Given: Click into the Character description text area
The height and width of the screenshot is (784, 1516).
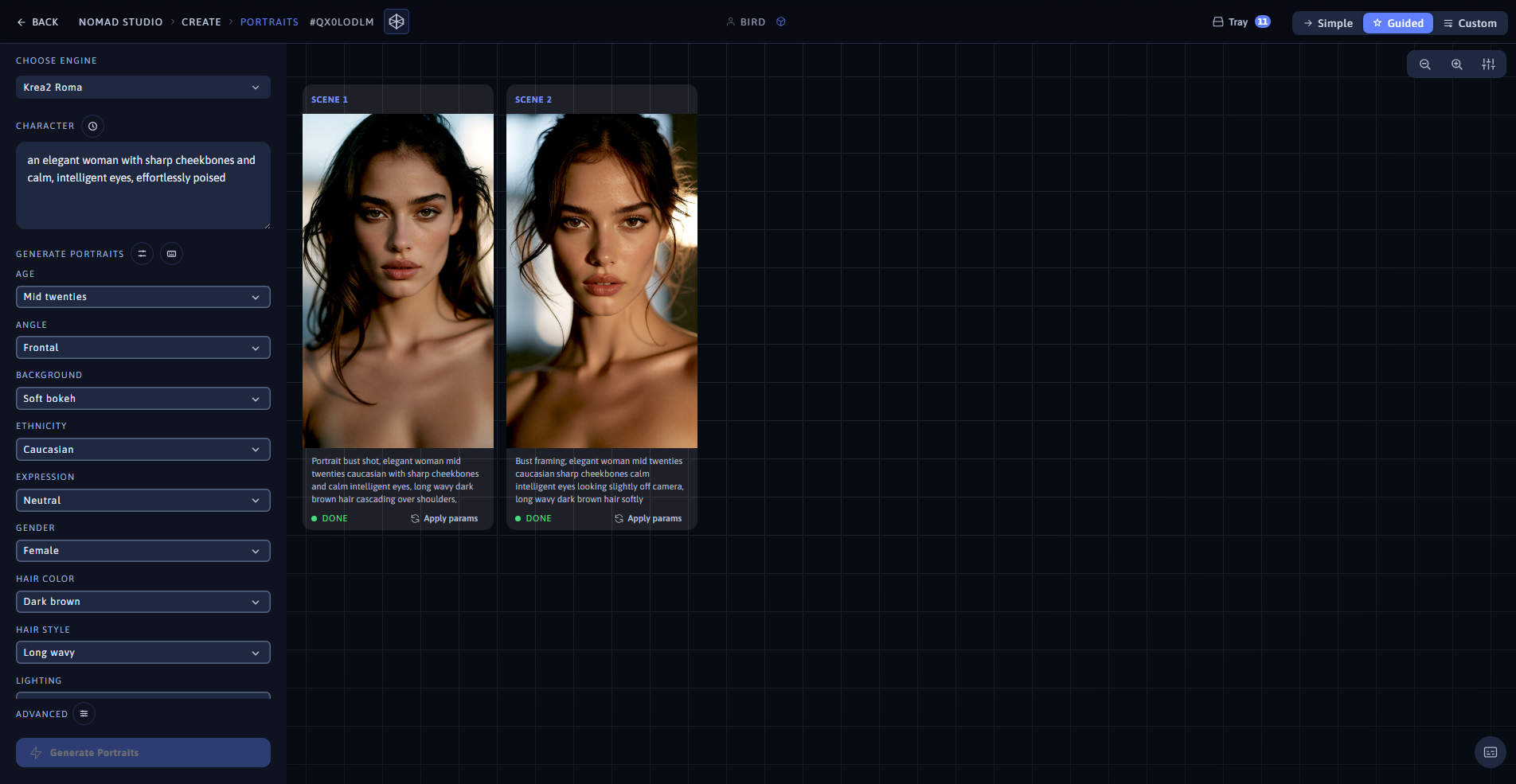Looking at the screenshot, I should (x=143, y=185).
